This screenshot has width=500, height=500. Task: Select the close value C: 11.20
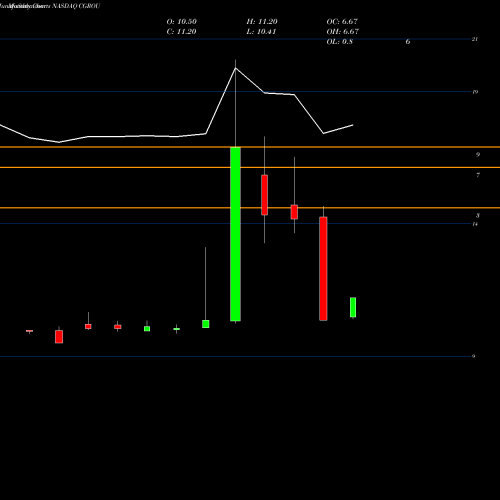click(182, 32)
